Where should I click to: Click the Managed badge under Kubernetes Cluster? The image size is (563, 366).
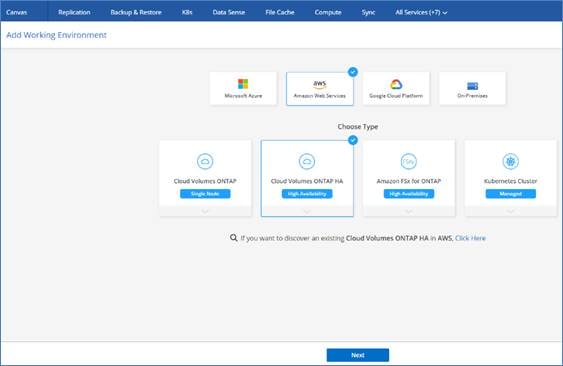pyautogui.click(x=511, y=194)
